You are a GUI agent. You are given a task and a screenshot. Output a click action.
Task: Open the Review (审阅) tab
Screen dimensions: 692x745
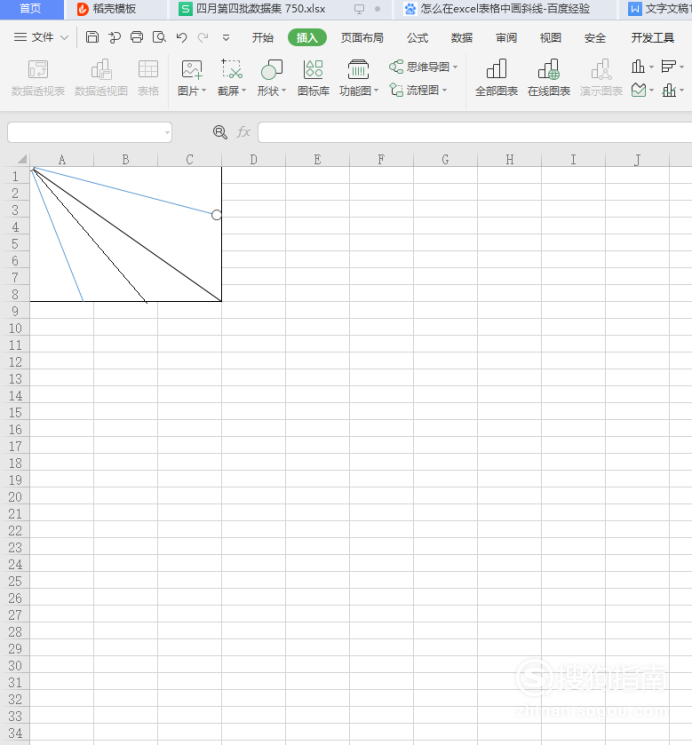click(506, 38)
